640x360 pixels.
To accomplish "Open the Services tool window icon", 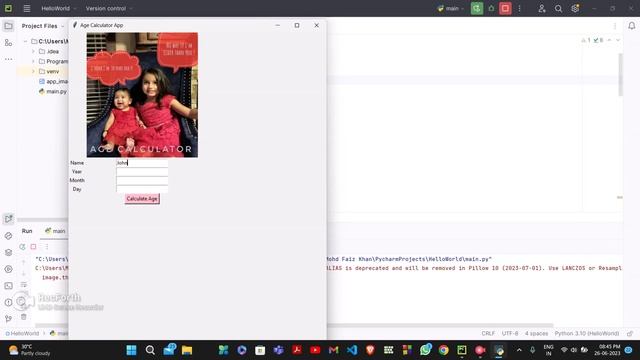I will tap(8, 269).
